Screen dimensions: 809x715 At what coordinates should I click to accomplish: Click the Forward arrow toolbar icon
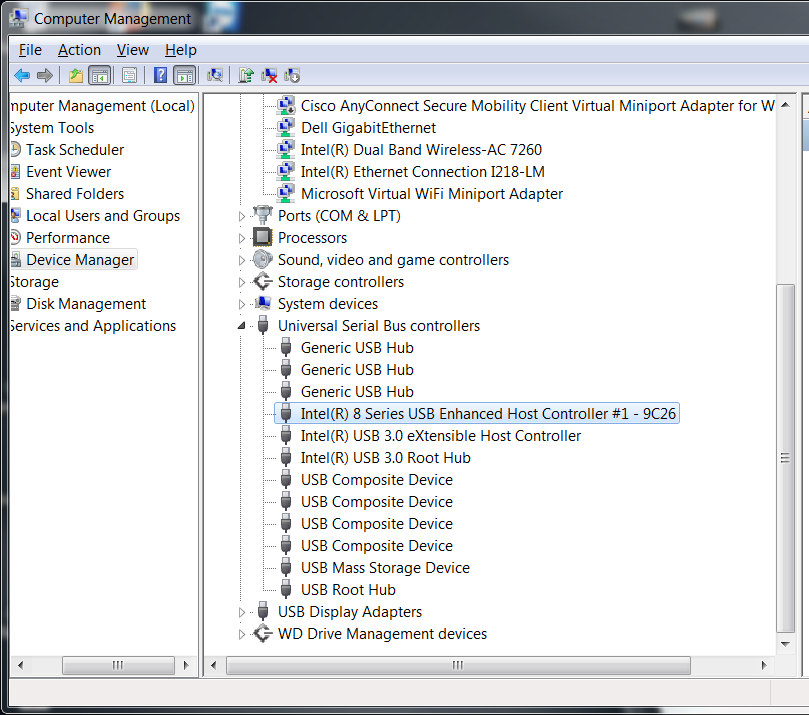tap(45, 76)
